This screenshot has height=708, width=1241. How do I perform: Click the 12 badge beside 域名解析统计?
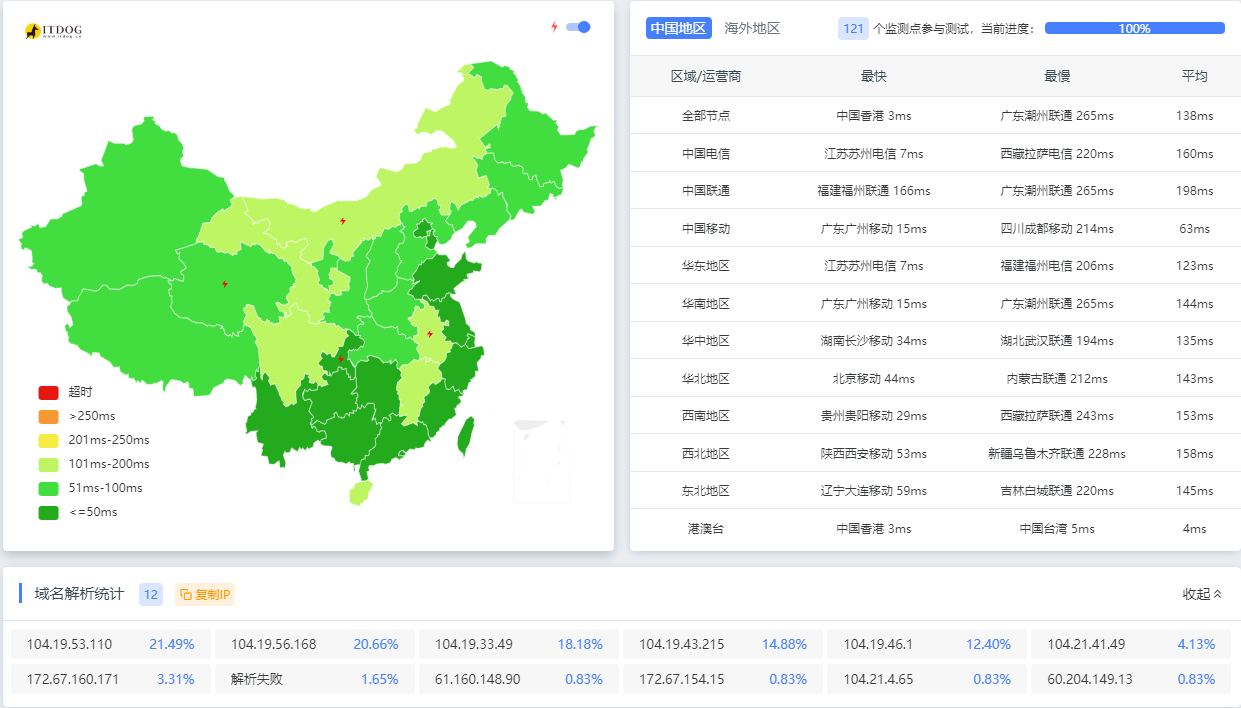pos(150,594)
